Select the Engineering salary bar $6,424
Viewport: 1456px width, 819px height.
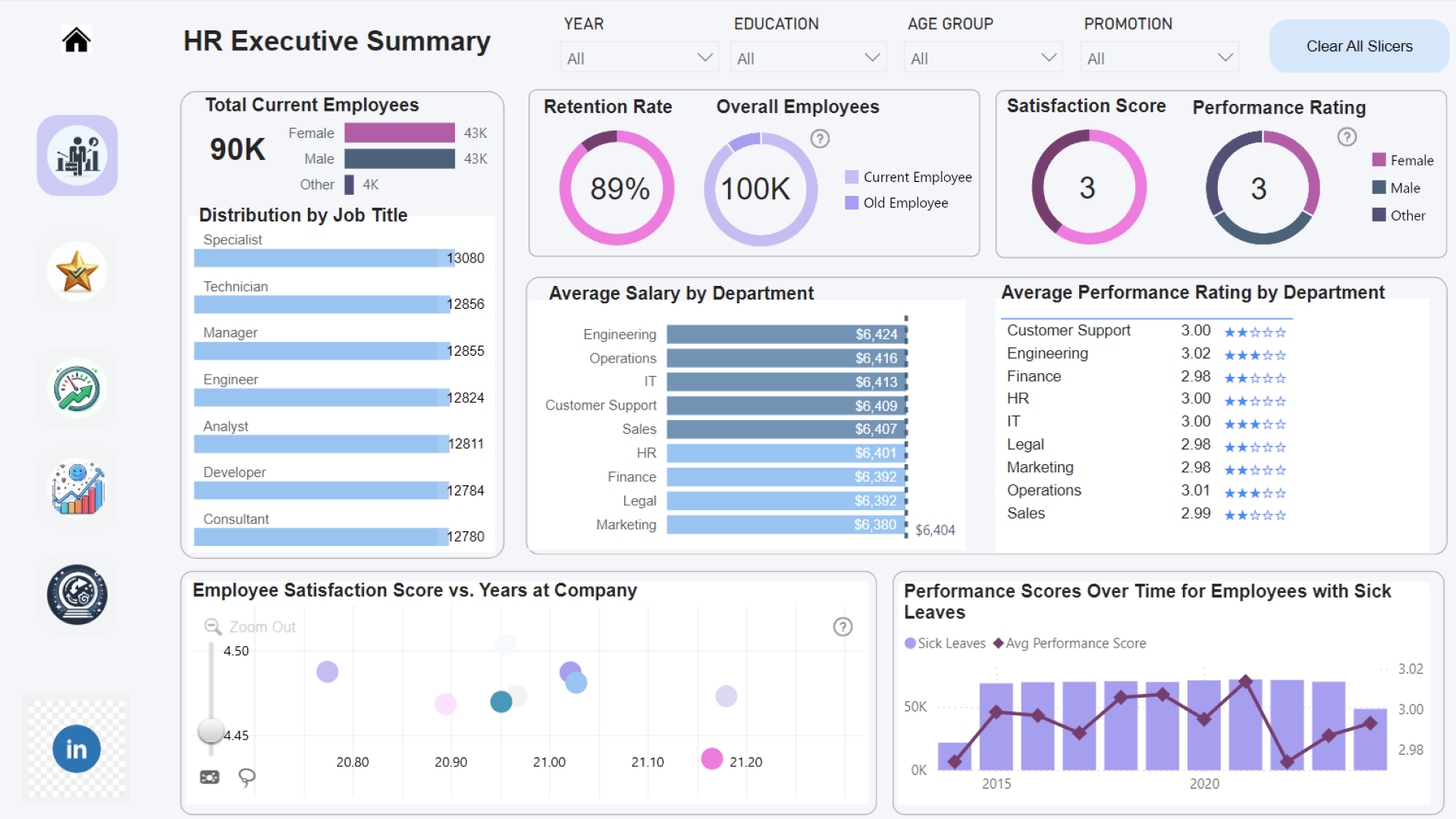(787, 334)
